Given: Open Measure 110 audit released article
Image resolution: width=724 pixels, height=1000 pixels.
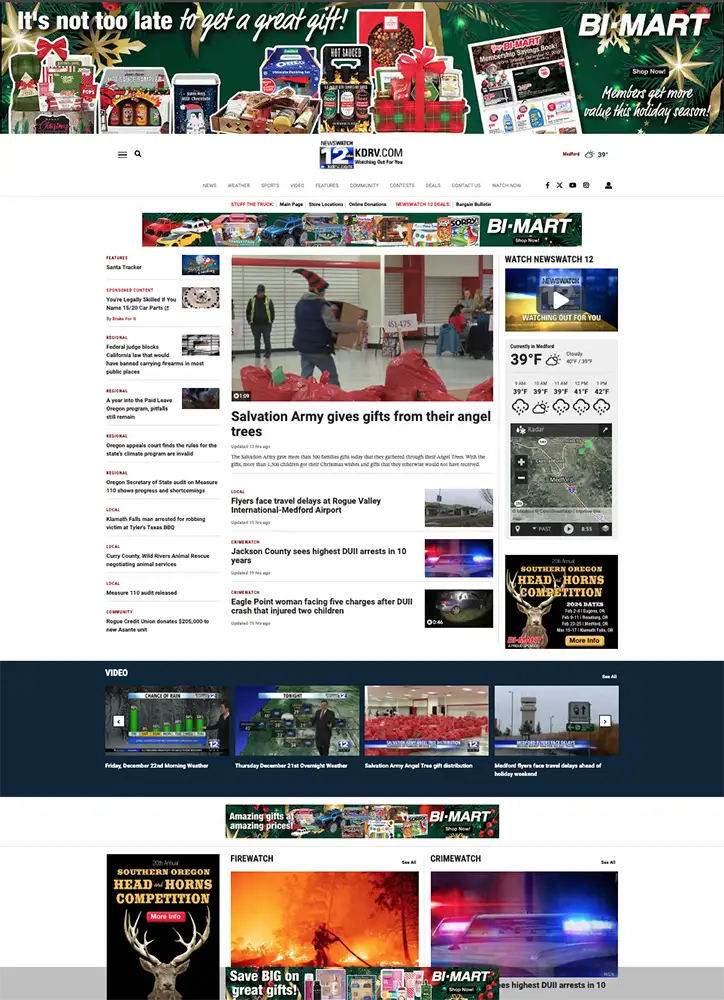Looking at the screenshot, I should (x=142, y=592).
